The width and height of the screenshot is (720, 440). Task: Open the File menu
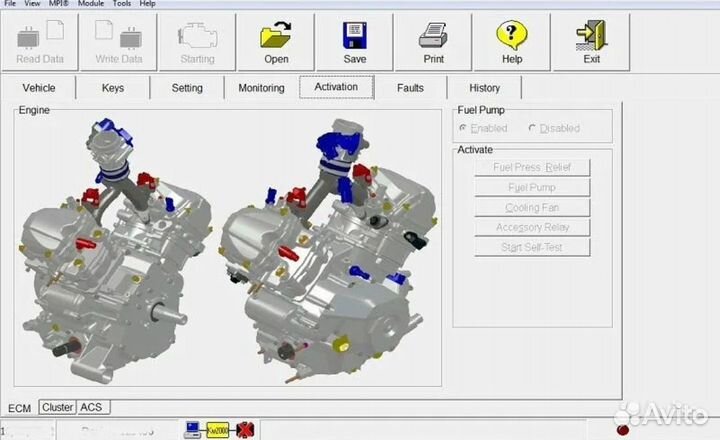coord(10,4)
